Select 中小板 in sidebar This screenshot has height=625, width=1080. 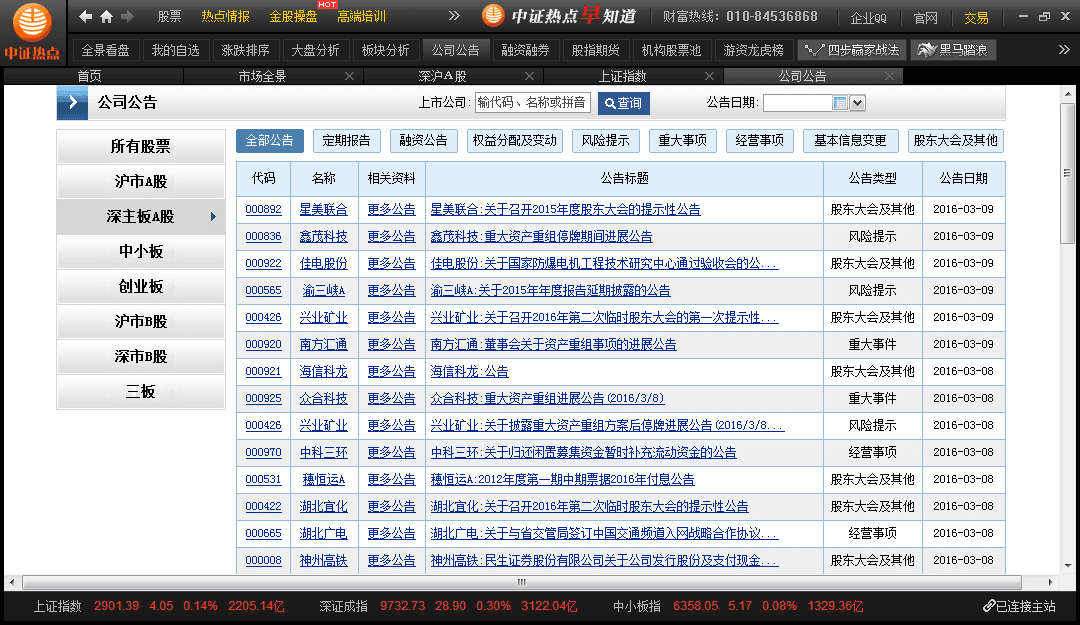point(141,252)
